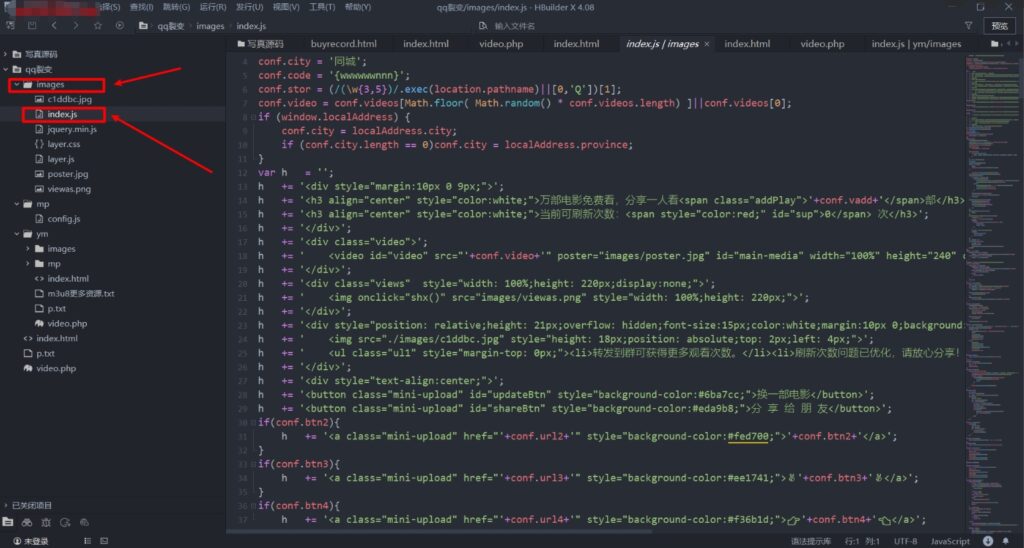1024x548 pixels.
Task: Click the run play circle icon
Action: pos(120,25)
